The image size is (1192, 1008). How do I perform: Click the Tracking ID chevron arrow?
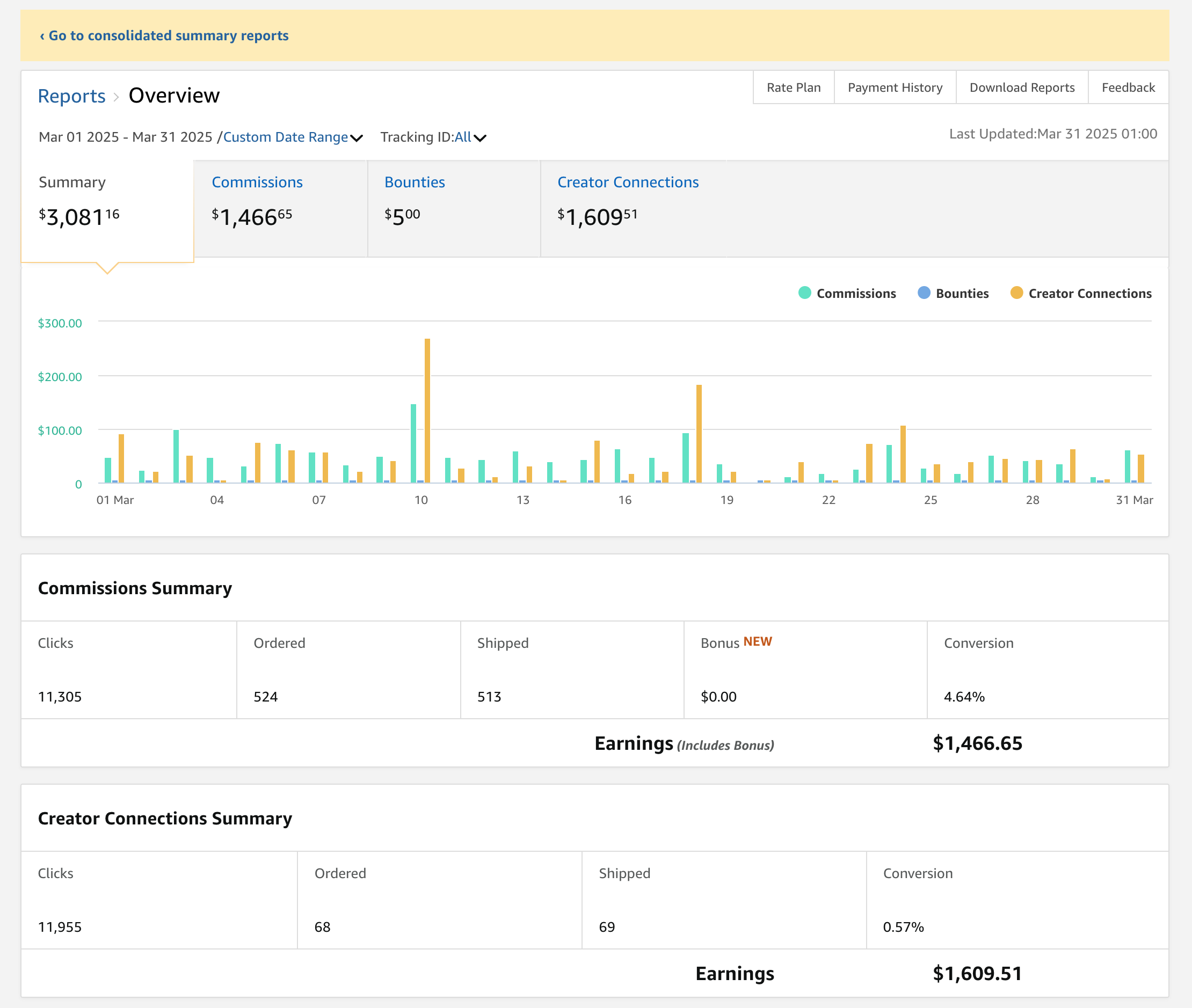[480, 138]
